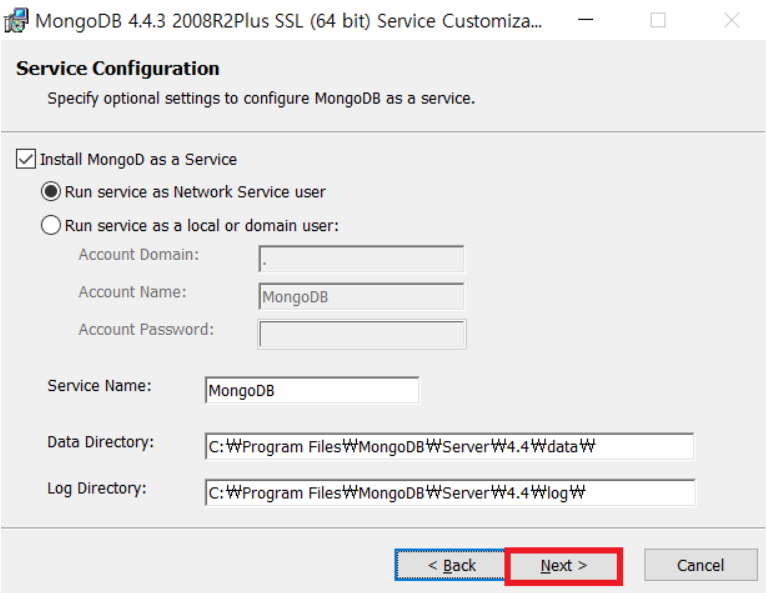Viewport: 766px width, 593px height.
Task: Choose Run service as local or domain user
Action: [51, 225]
